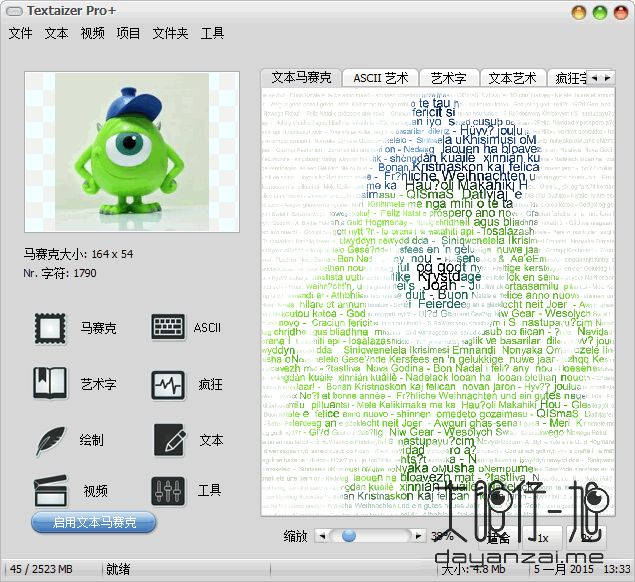635x582 pixels.
Task: Click the text mosaic output preview
Action: click(x=438, y=302)
